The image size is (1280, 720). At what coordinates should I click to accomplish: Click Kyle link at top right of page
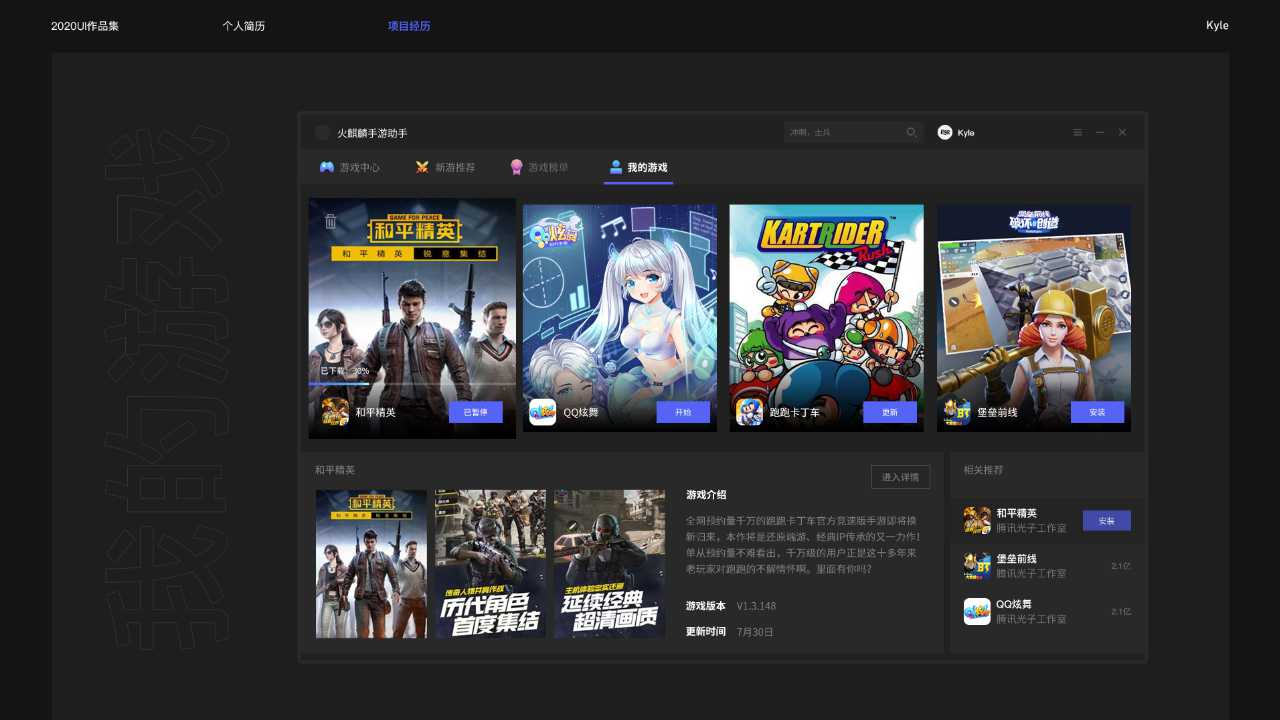1217,26
